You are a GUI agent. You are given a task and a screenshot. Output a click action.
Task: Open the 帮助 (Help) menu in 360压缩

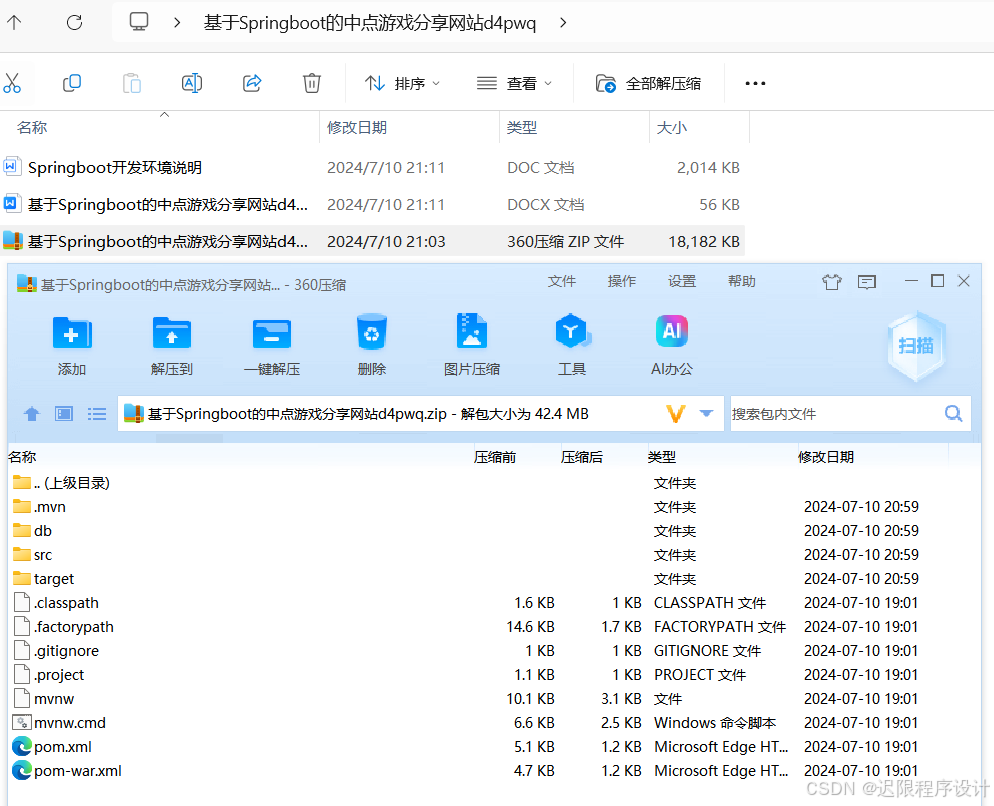pyautogui.click(x=741, y=281)
